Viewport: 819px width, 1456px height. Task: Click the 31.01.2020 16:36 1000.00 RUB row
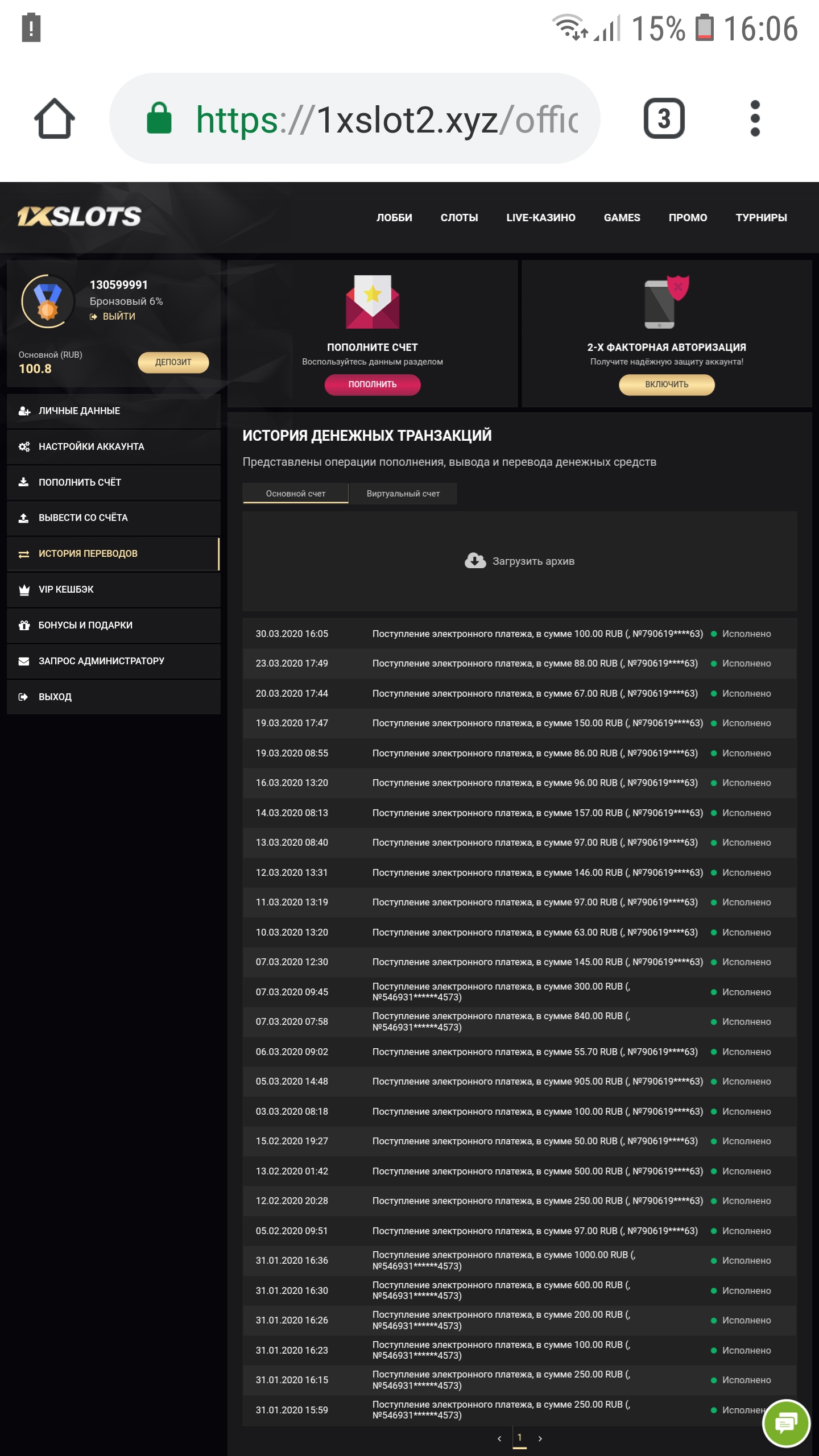pos(519,1261)
